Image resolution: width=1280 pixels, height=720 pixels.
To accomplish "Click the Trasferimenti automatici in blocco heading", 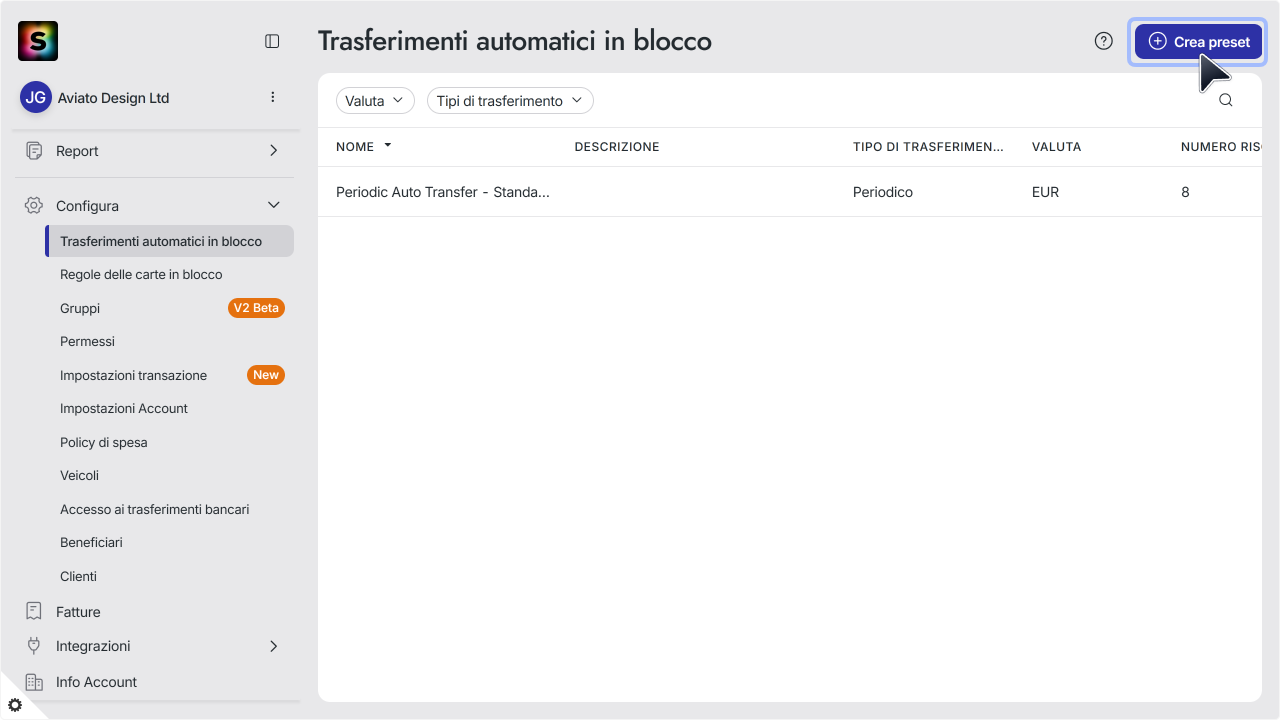I will [x=515, y=41].
